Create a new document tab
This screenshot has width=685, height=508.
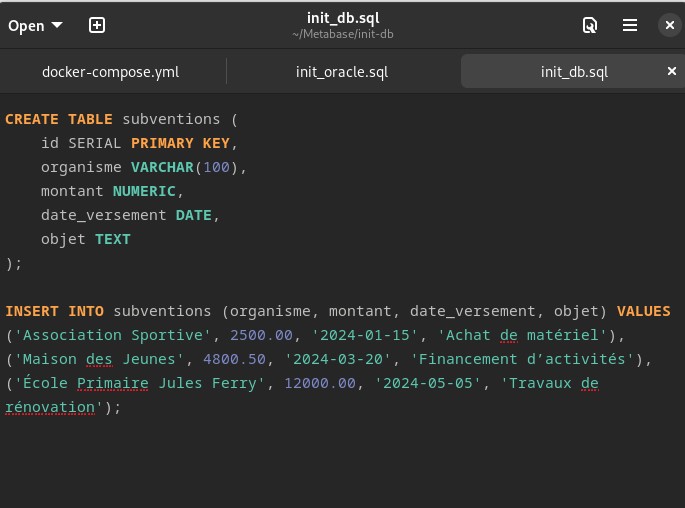point(97,25)
